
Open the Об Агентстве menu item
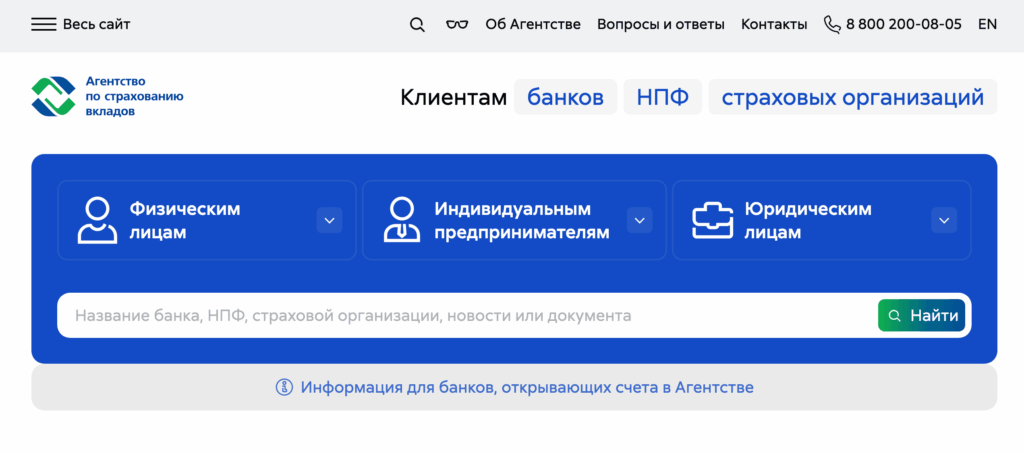(533, 25)
